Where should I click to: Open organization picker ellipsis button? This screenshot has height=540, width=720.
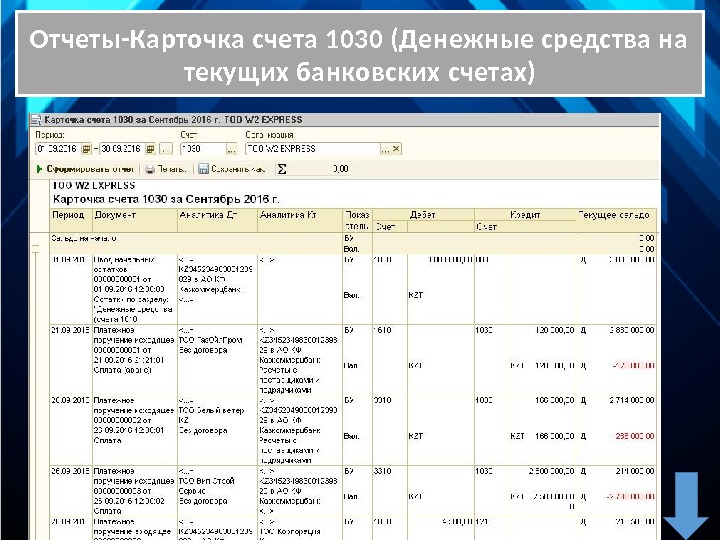pos(385,149)
